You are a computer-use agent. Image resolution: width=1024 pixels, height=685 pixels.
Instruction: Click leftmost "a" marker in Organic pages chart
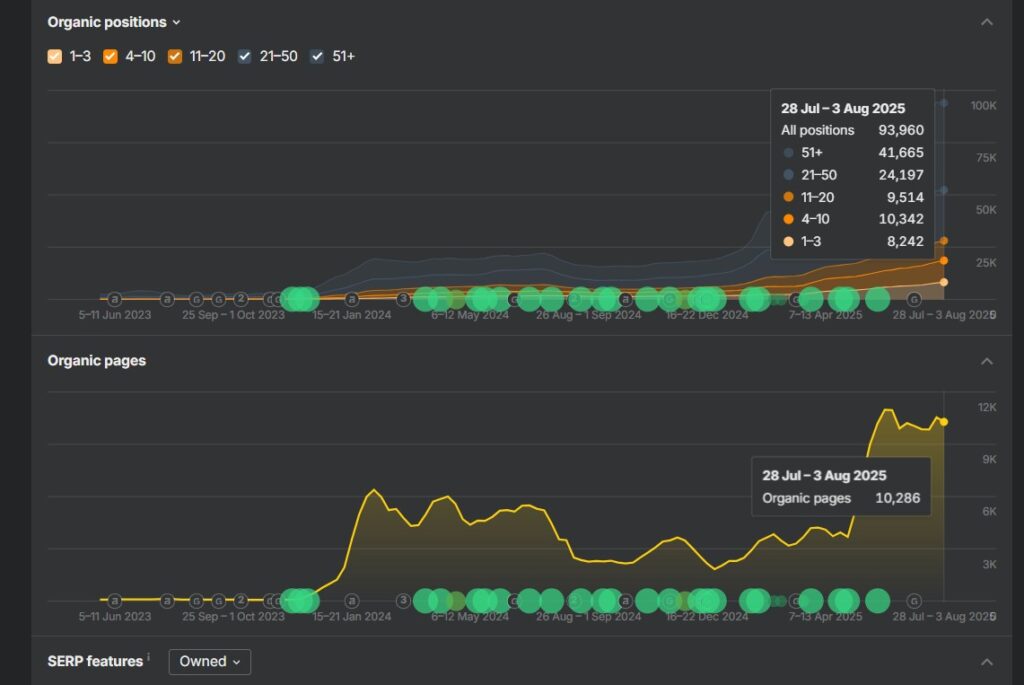pos(114,600)
